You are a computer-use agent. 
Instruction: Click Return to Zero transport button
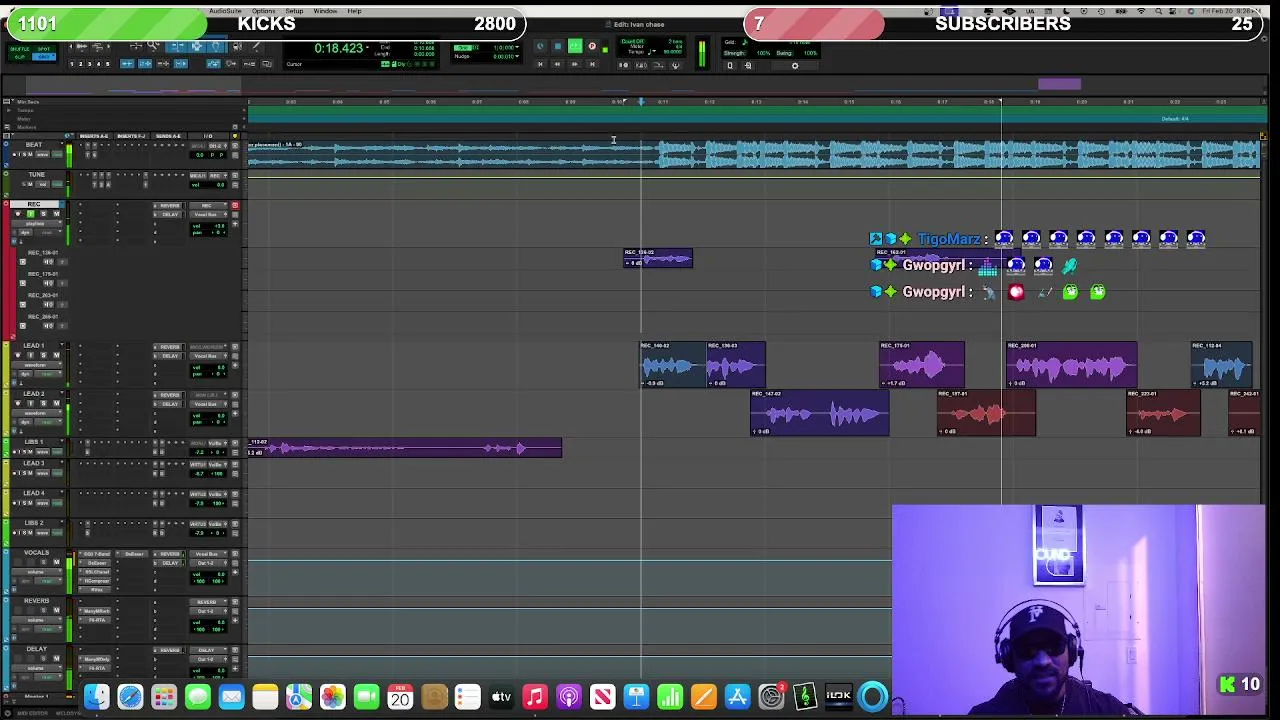540,64
